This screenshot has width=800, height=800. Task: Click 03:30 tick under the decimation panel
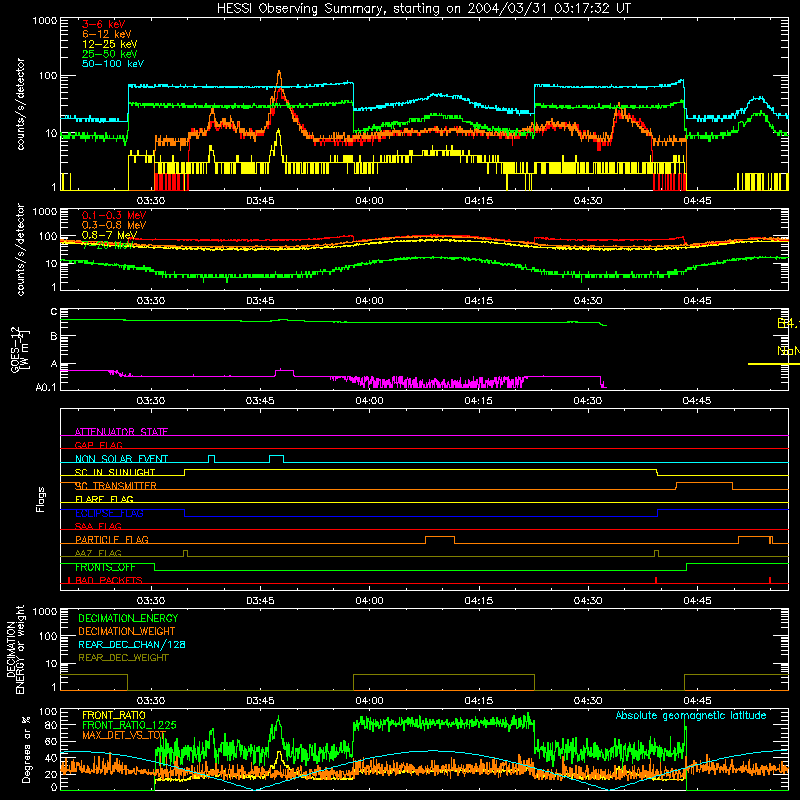[x=151, y=701]
